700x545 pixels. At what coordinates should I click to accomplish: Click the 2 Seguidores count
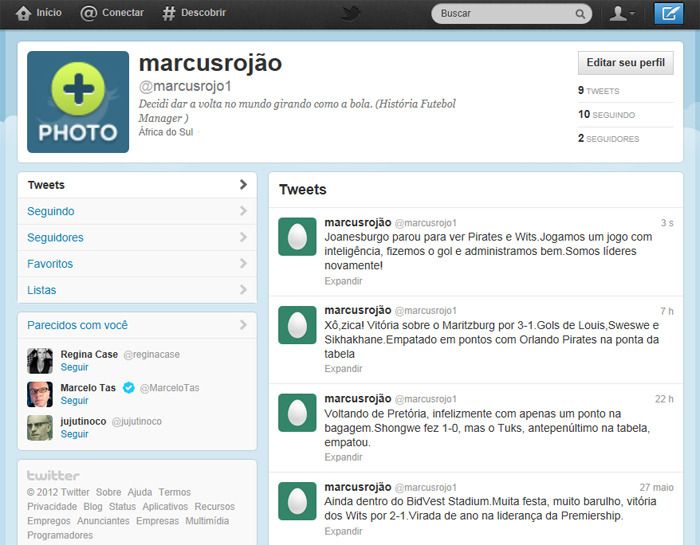coord(609,139)
